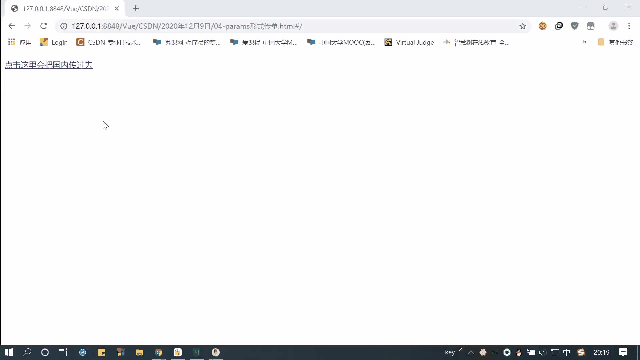Open the volume tray icon
The image size is (640, 360).
[x=542, y=352]
